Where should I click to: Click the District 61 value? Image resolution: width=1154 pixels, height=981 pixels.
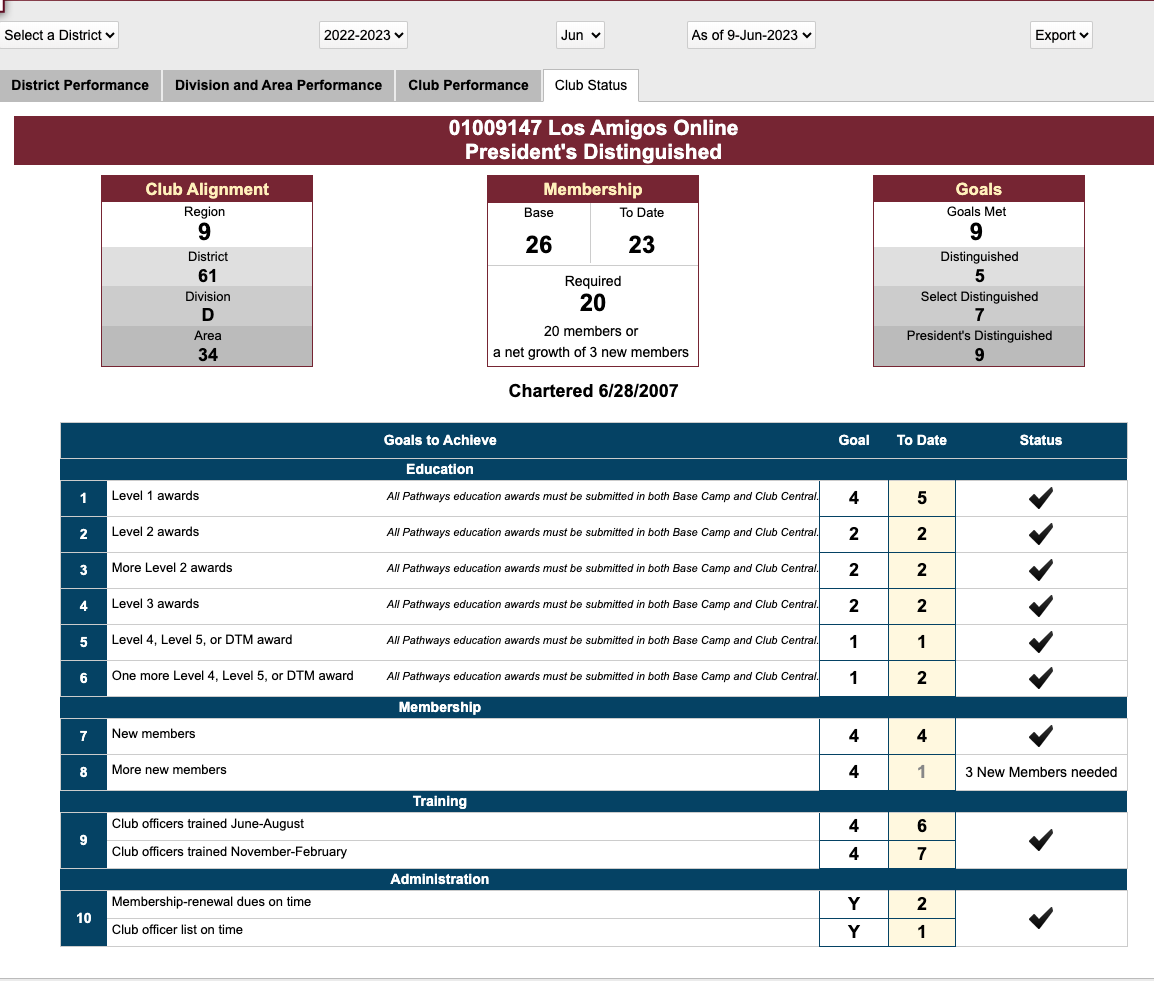point(208,276)
